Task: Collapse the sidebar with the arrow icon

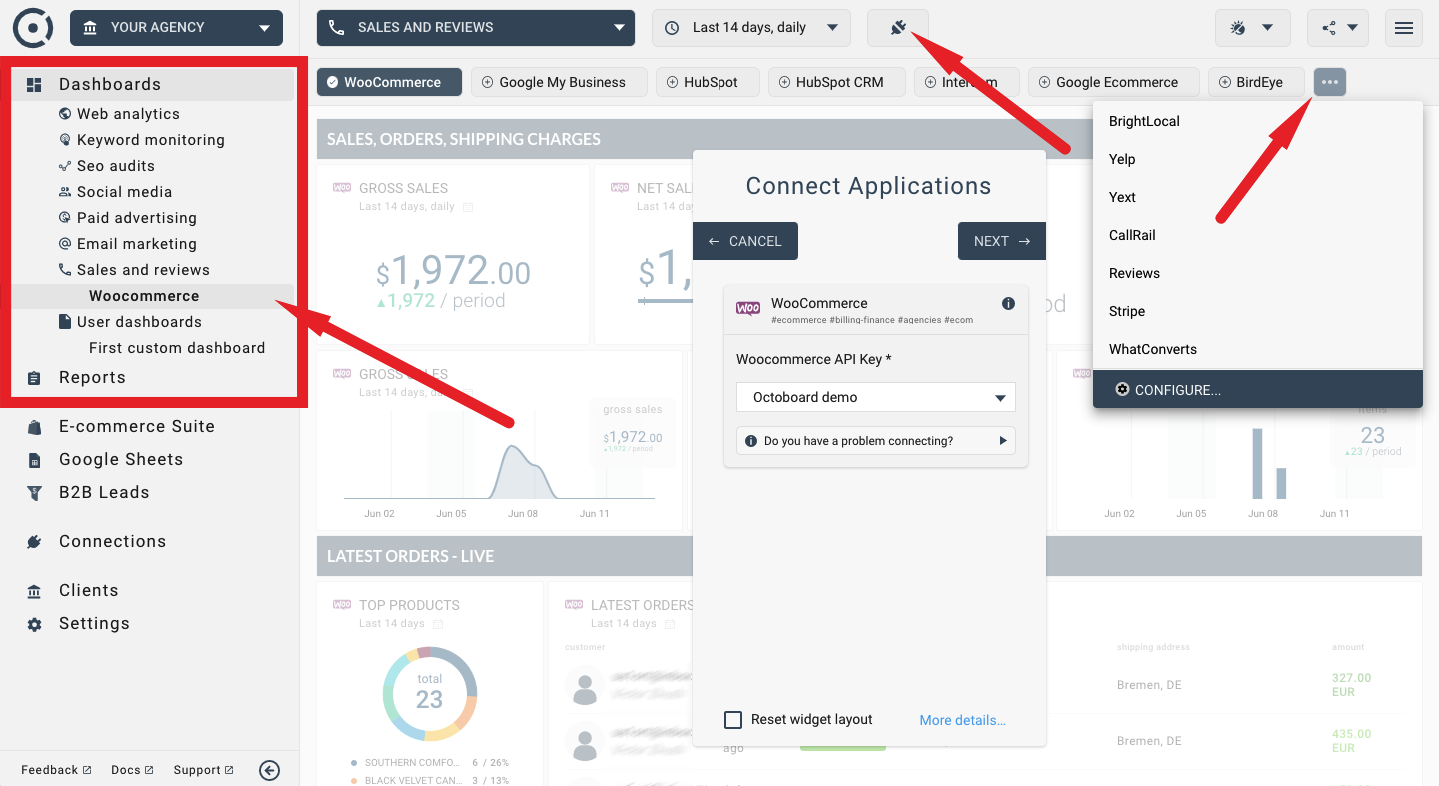Action: coord(269,770)
